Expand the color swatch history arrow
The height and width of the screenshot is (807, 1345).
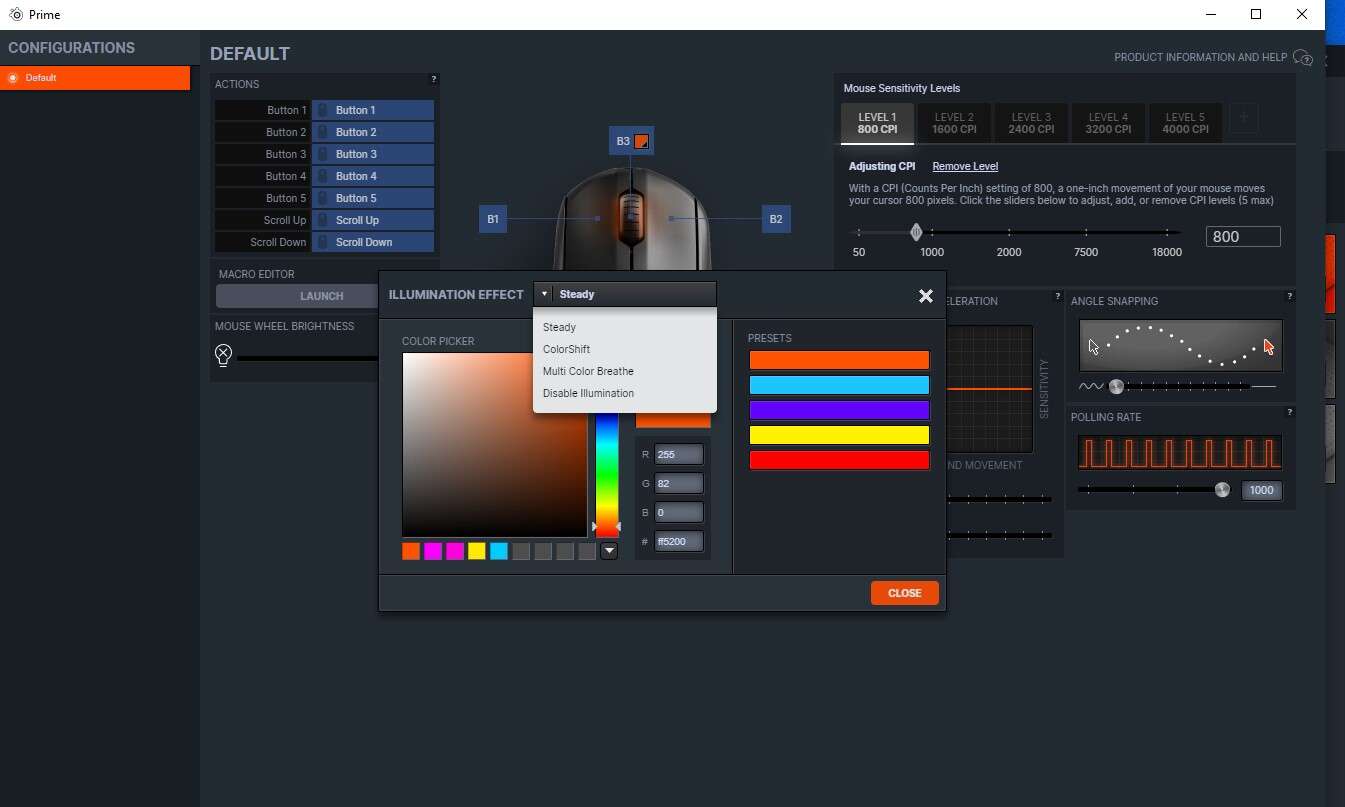[x=609, y=551]
